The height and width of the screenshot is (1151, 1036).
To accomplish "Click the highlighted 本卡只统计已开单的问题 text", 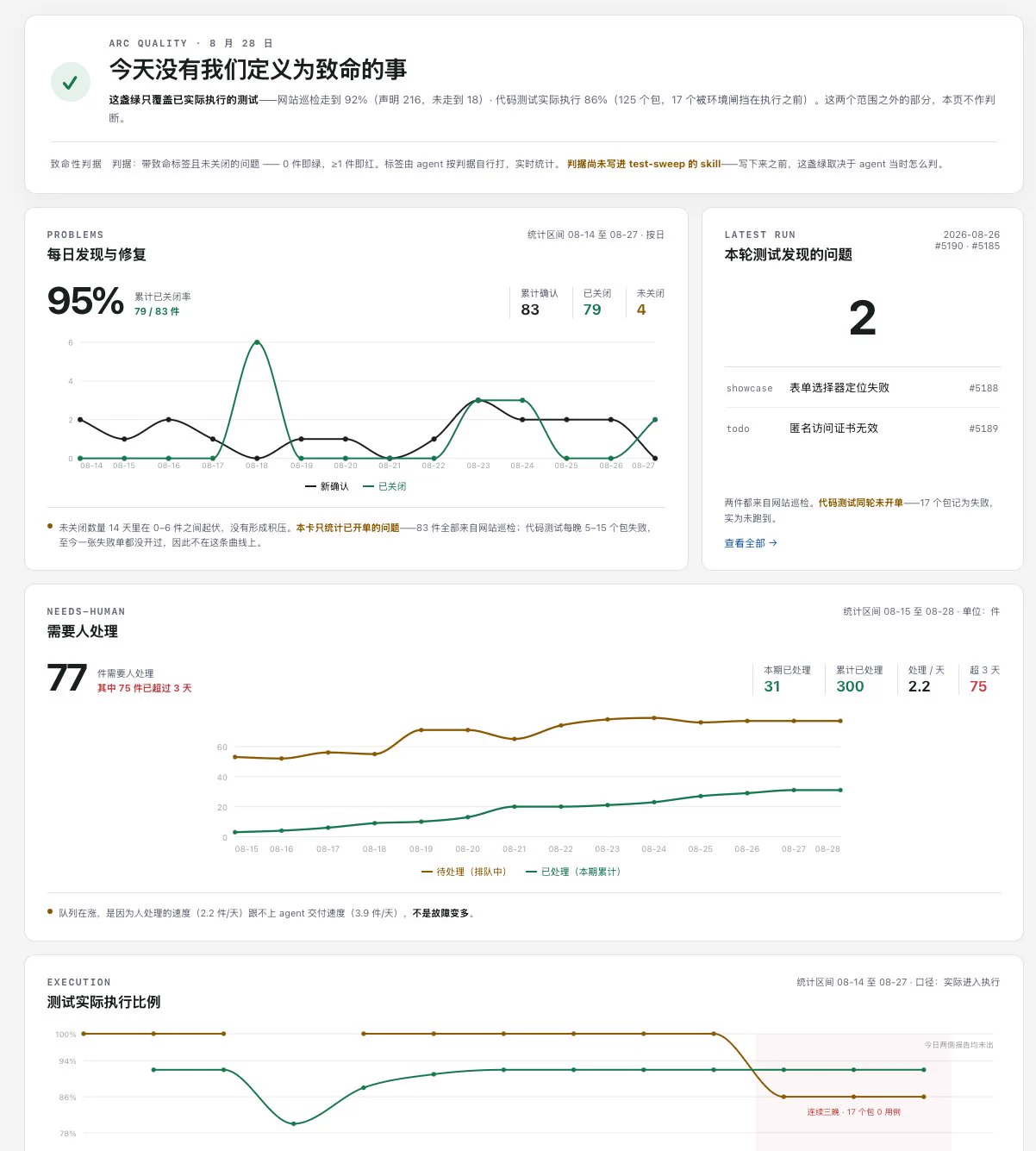I will tap(347, 528).
